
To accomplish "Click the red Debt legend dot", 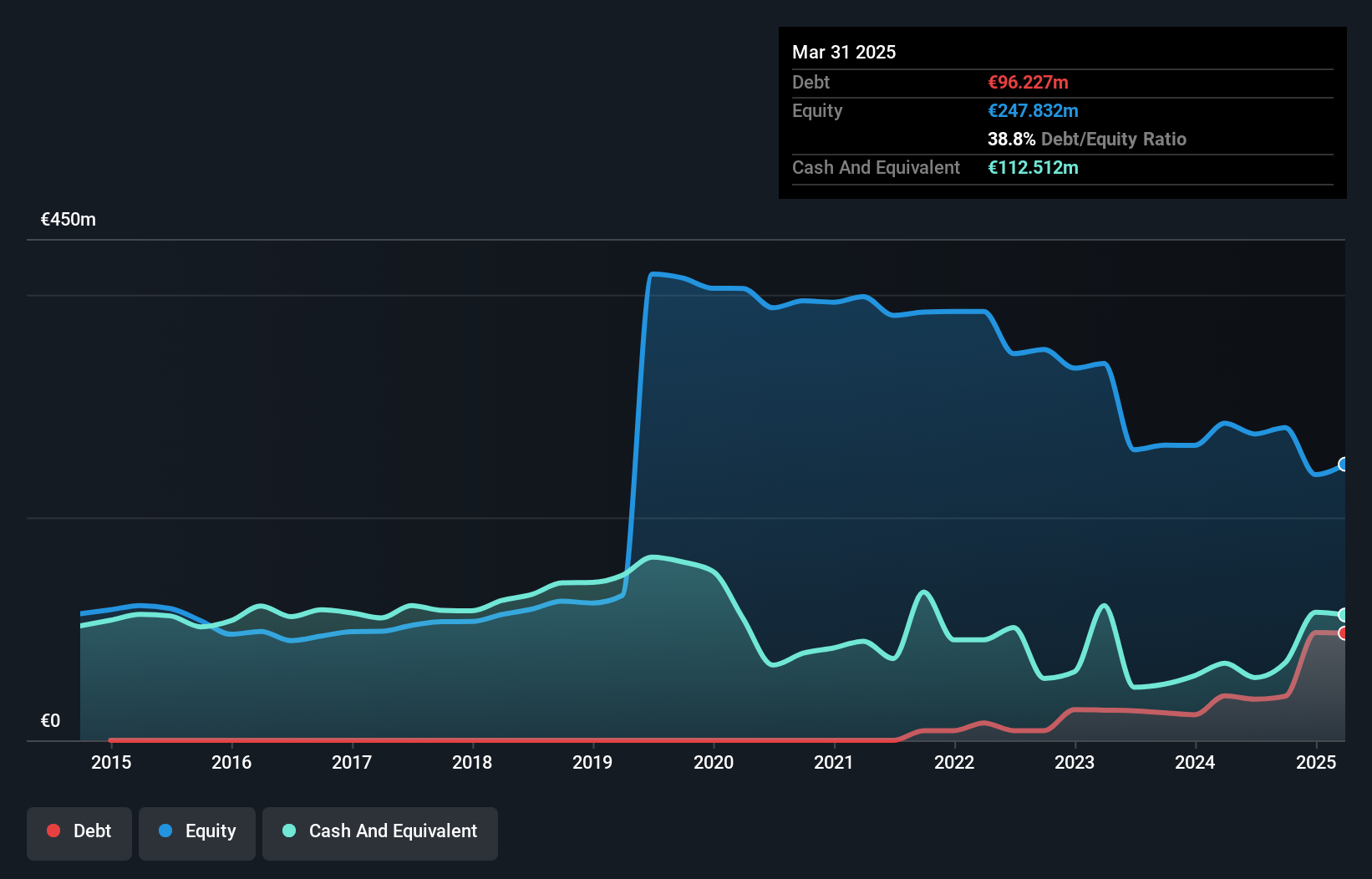I will 53,831.
